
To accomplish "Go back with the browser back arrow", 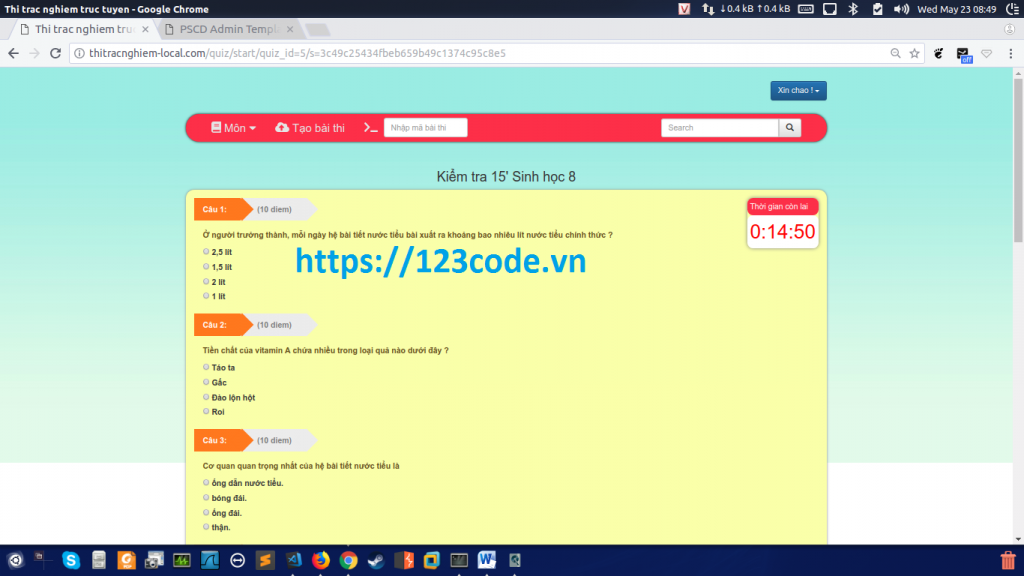I will tap(14, 54).
